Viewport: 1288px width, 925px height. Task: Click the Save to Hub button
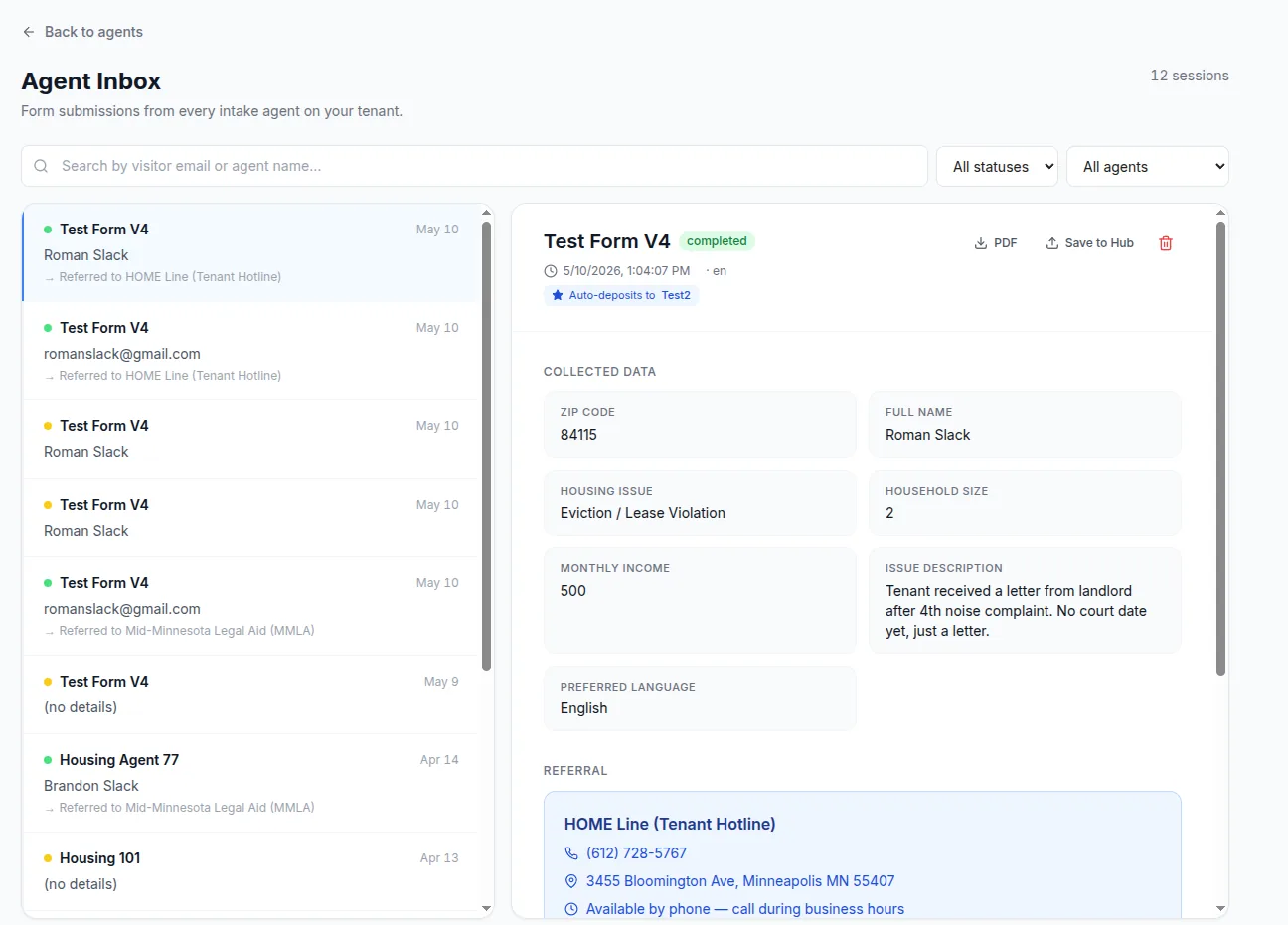[1089, 243]
